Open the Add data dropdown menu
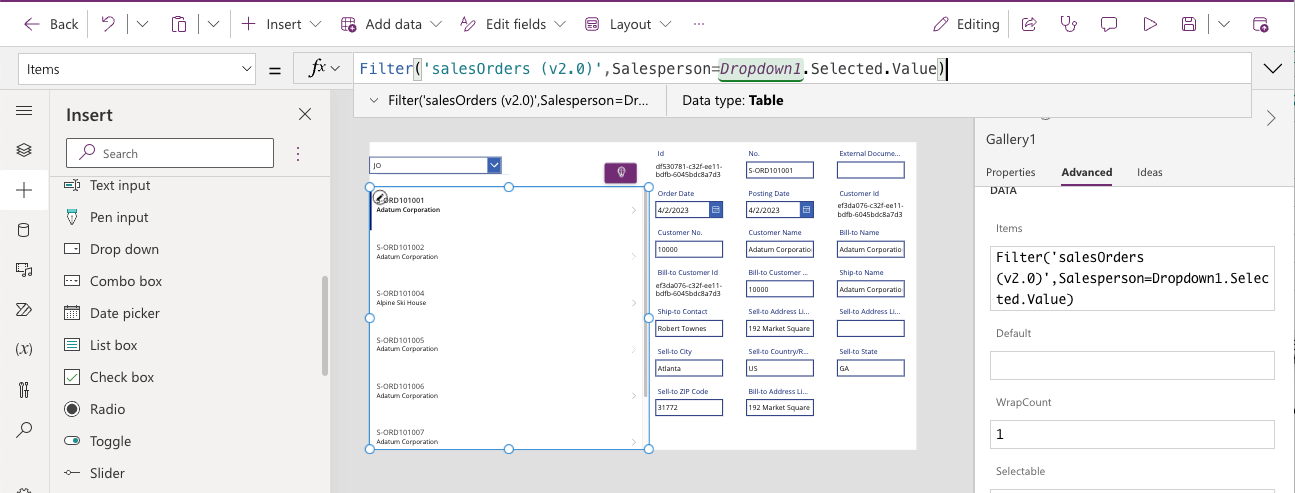This screenshot has width=1295, height=493. [394, 24]
